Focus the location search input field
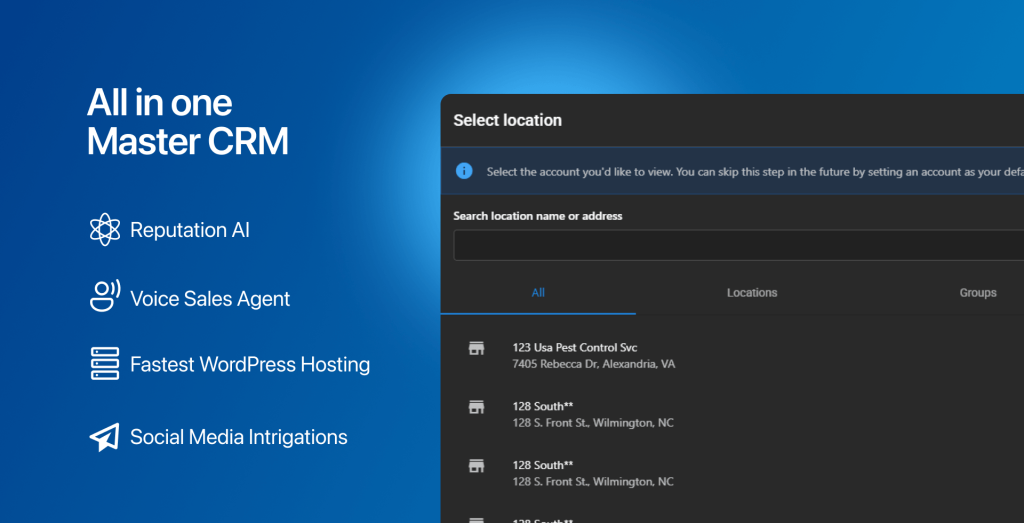 (x=739, y=245)
